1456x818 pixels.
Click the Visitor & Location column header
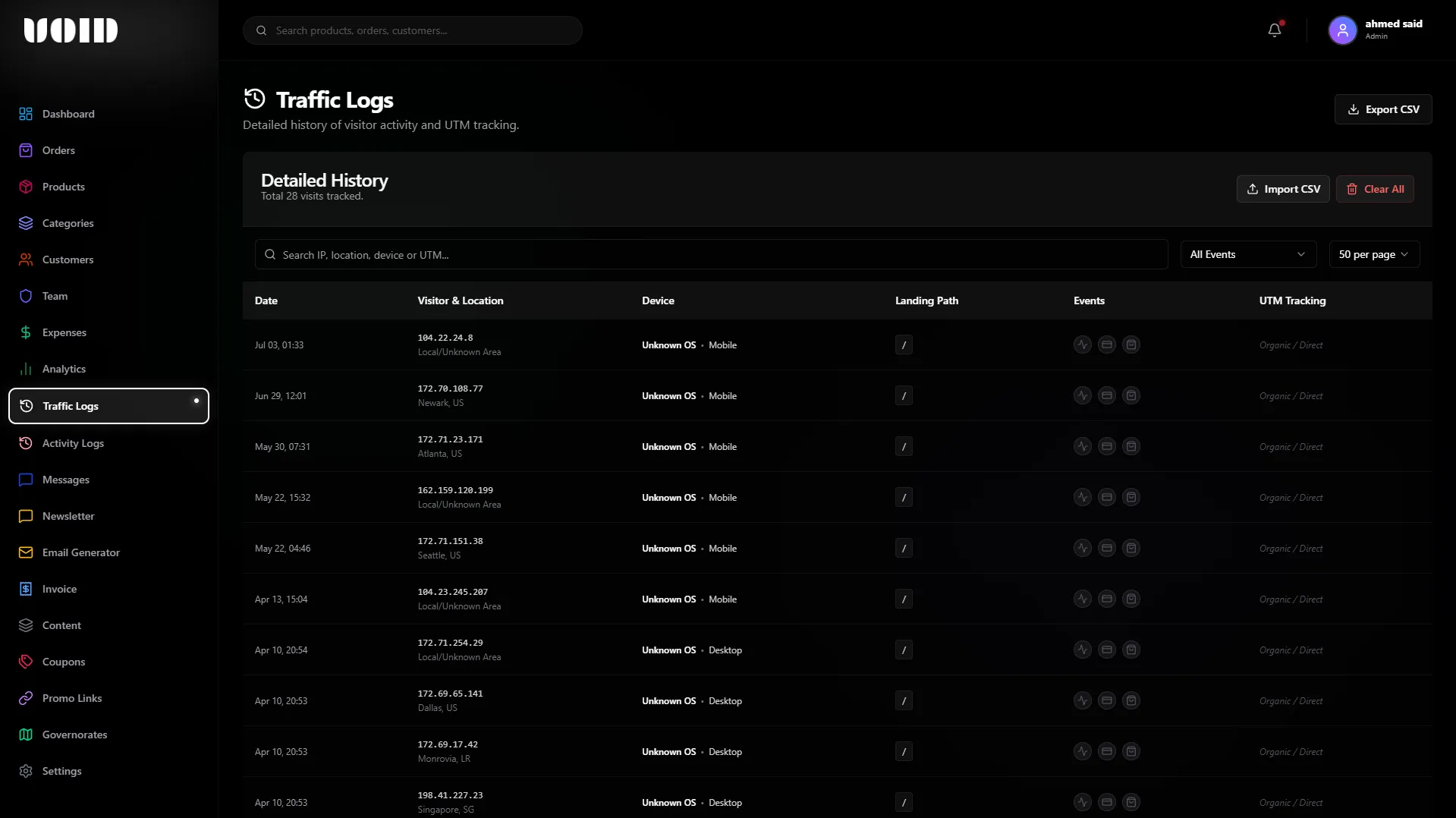[x=461, y=300]
